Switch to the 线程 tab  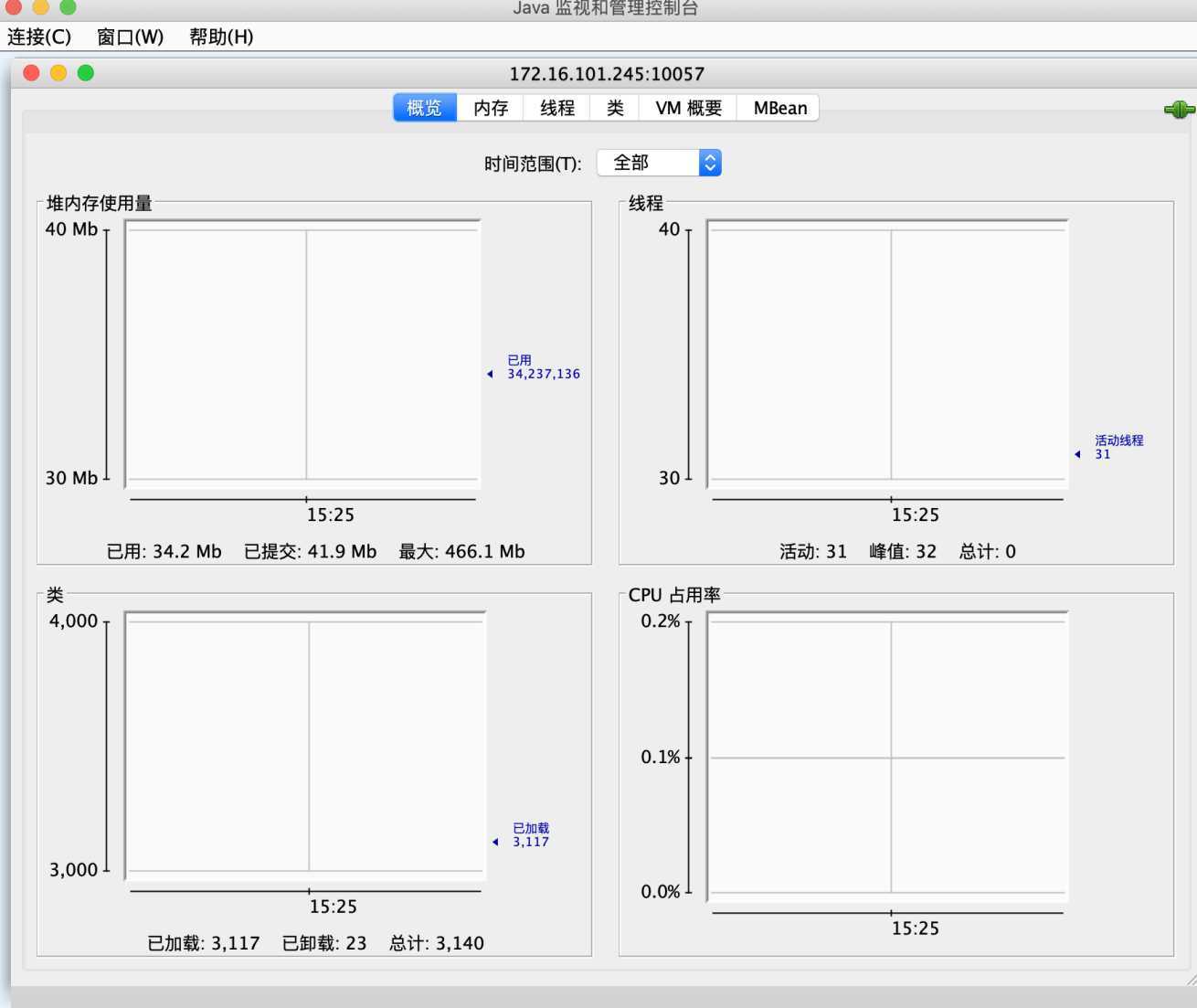pyautogui.click(x=557, y=108)
